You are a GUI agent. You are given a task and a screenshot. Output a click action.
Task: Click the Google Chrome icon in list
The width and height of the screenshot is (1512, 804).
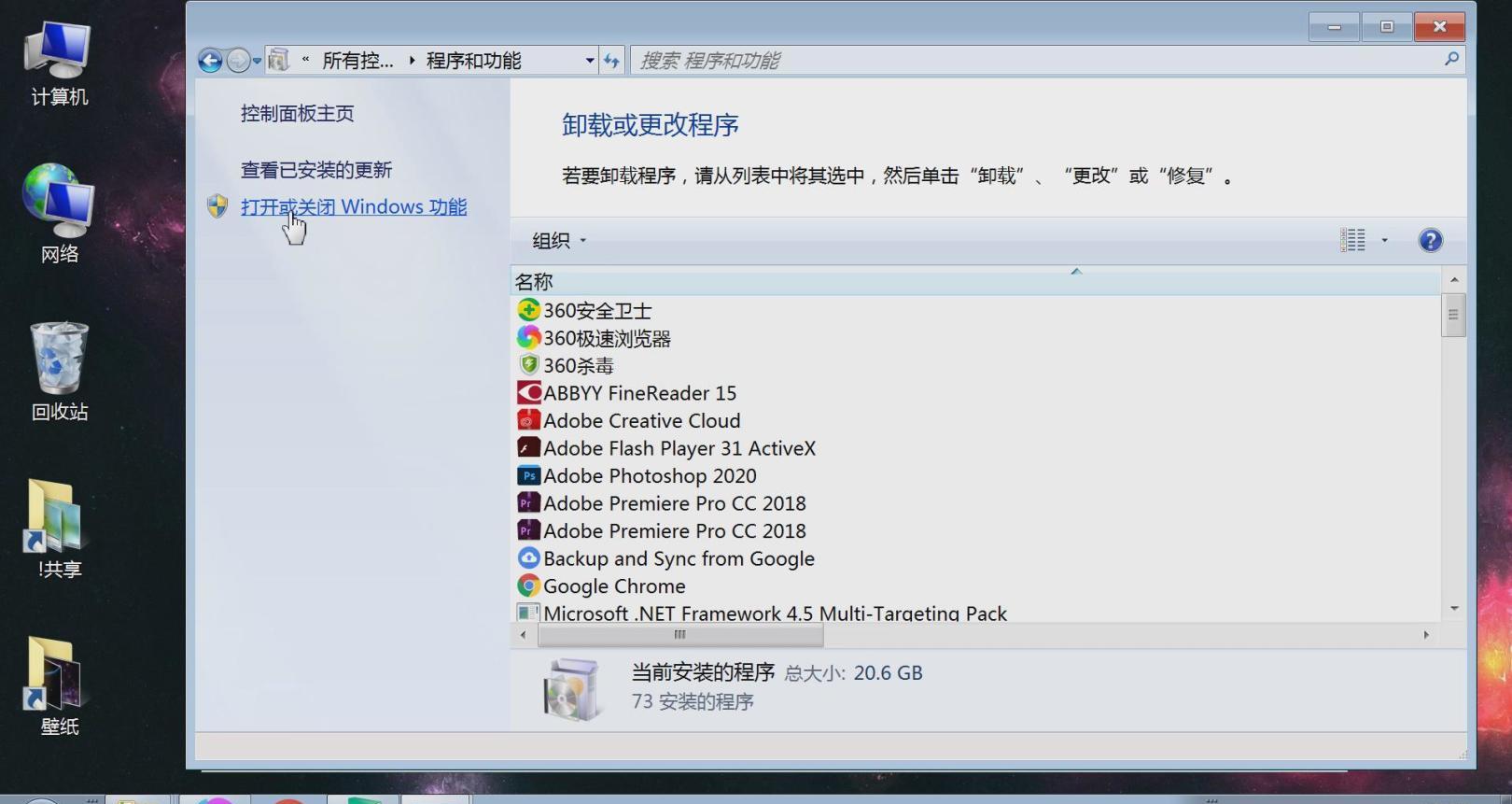[x=528, y=585]
